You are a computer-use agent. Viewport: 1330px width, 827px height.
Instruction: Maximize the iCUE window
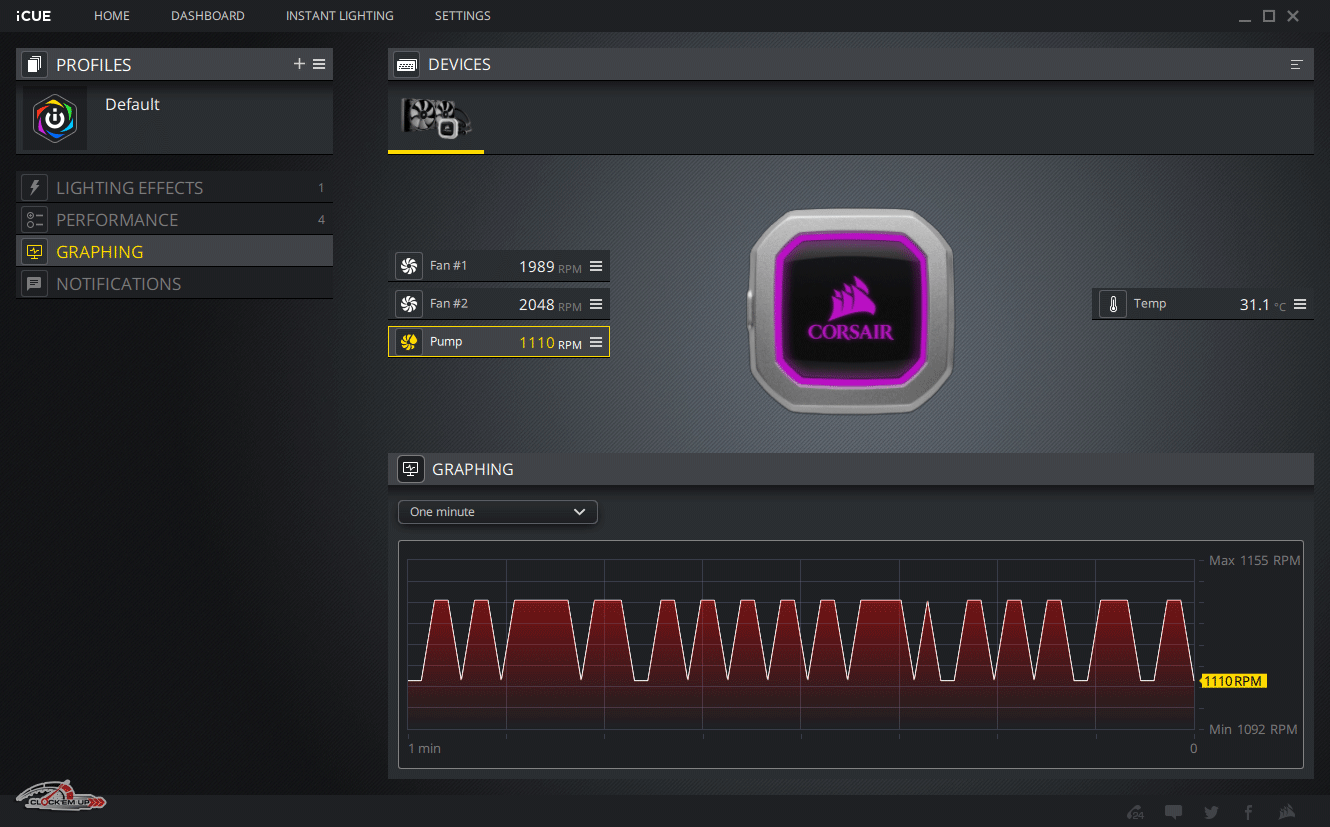1269,16
